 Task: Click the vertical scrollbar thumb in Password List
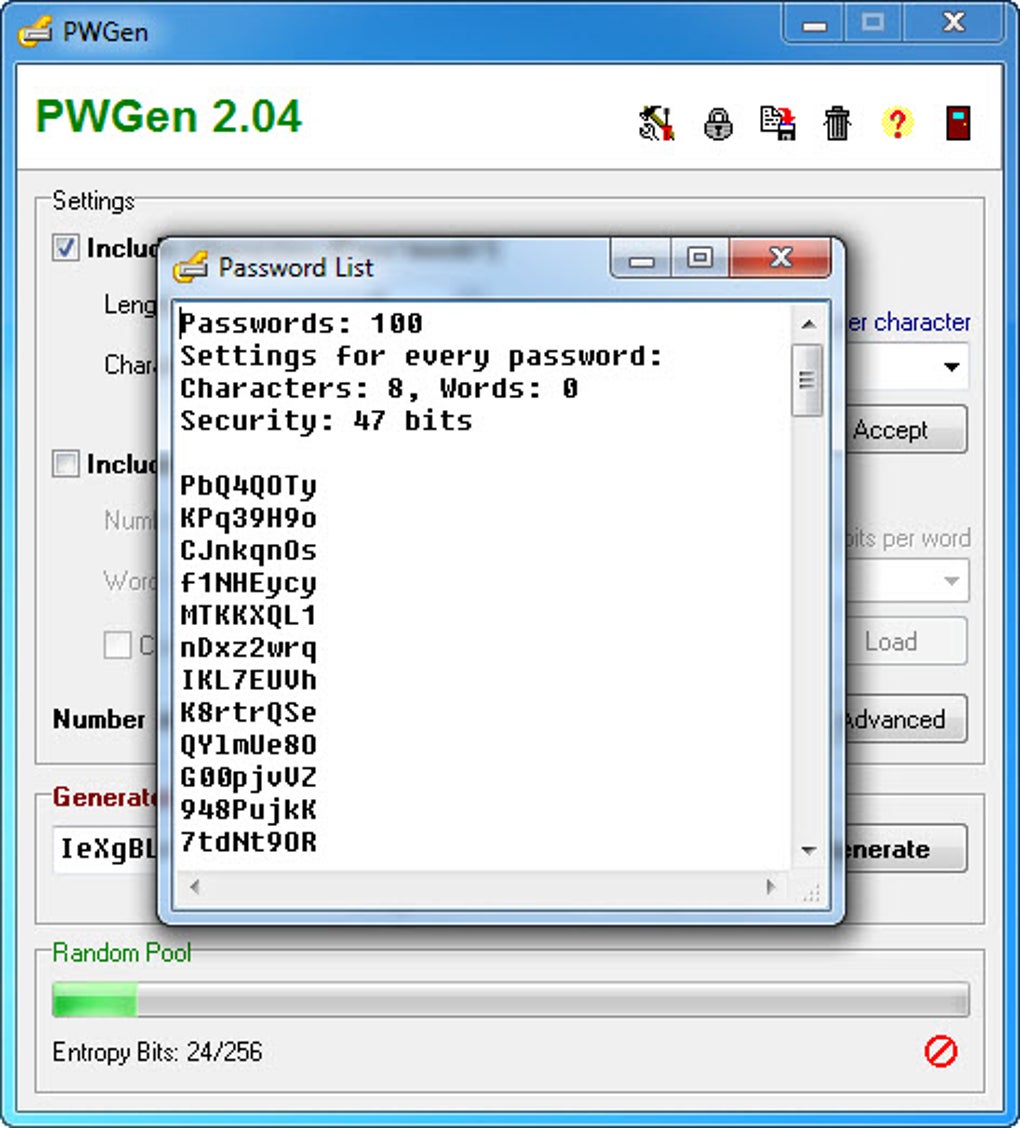(x=807, y=380)
